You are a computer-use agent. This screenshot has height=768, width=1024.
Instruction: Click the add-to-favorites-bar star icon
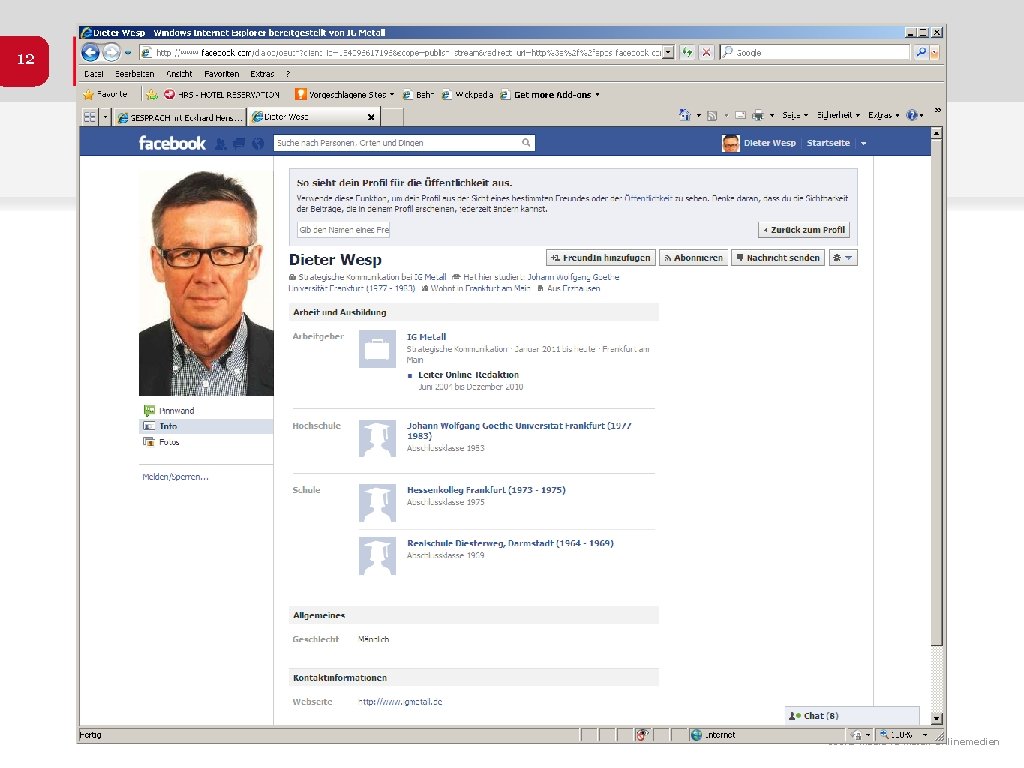[152, 95]
